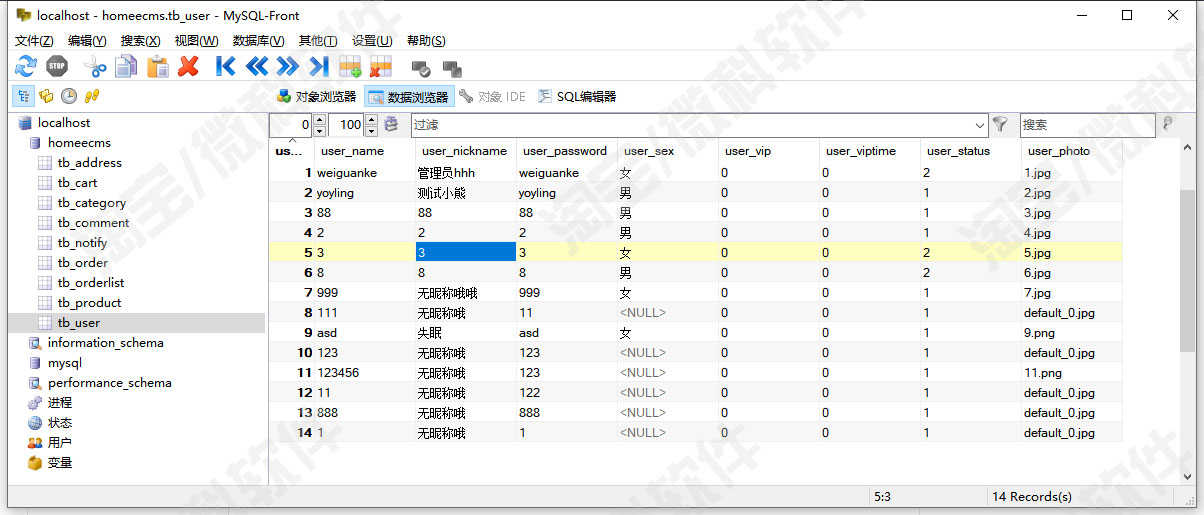Open the 搜索(X) menu
Image resolution: width=1204 pixels, height=515 pixels.
click(x=140, y=41)
